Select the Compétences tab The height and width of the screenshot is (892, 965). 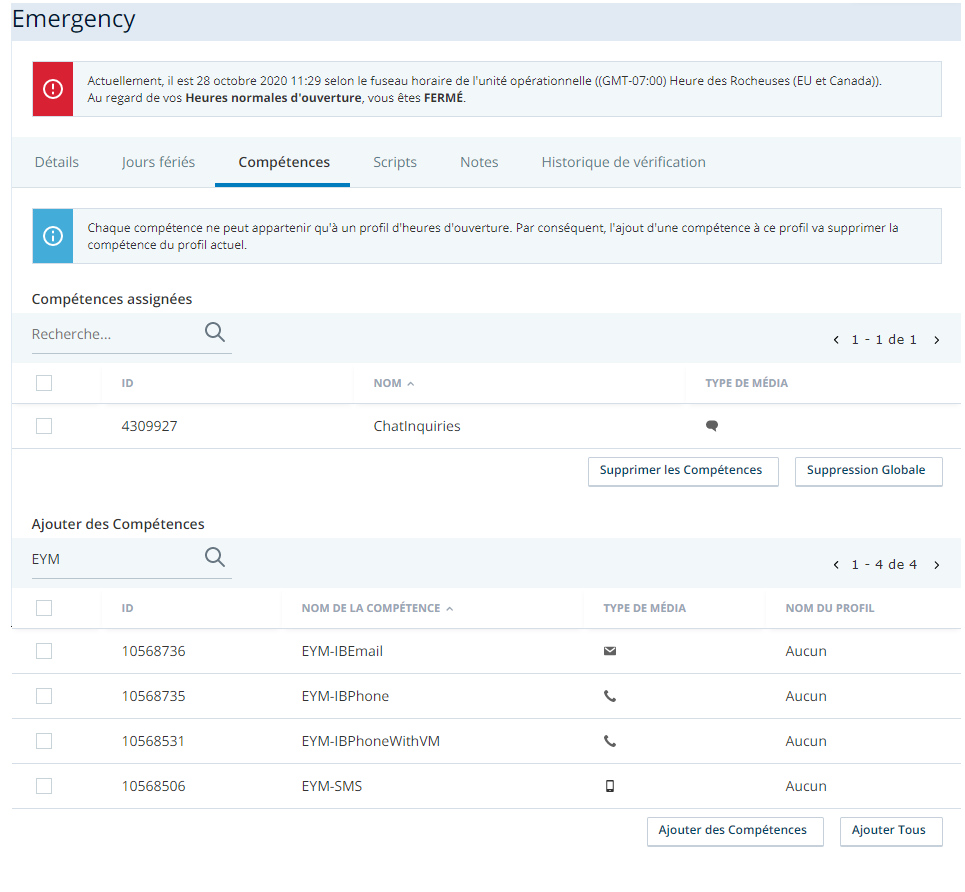(284, 162)
